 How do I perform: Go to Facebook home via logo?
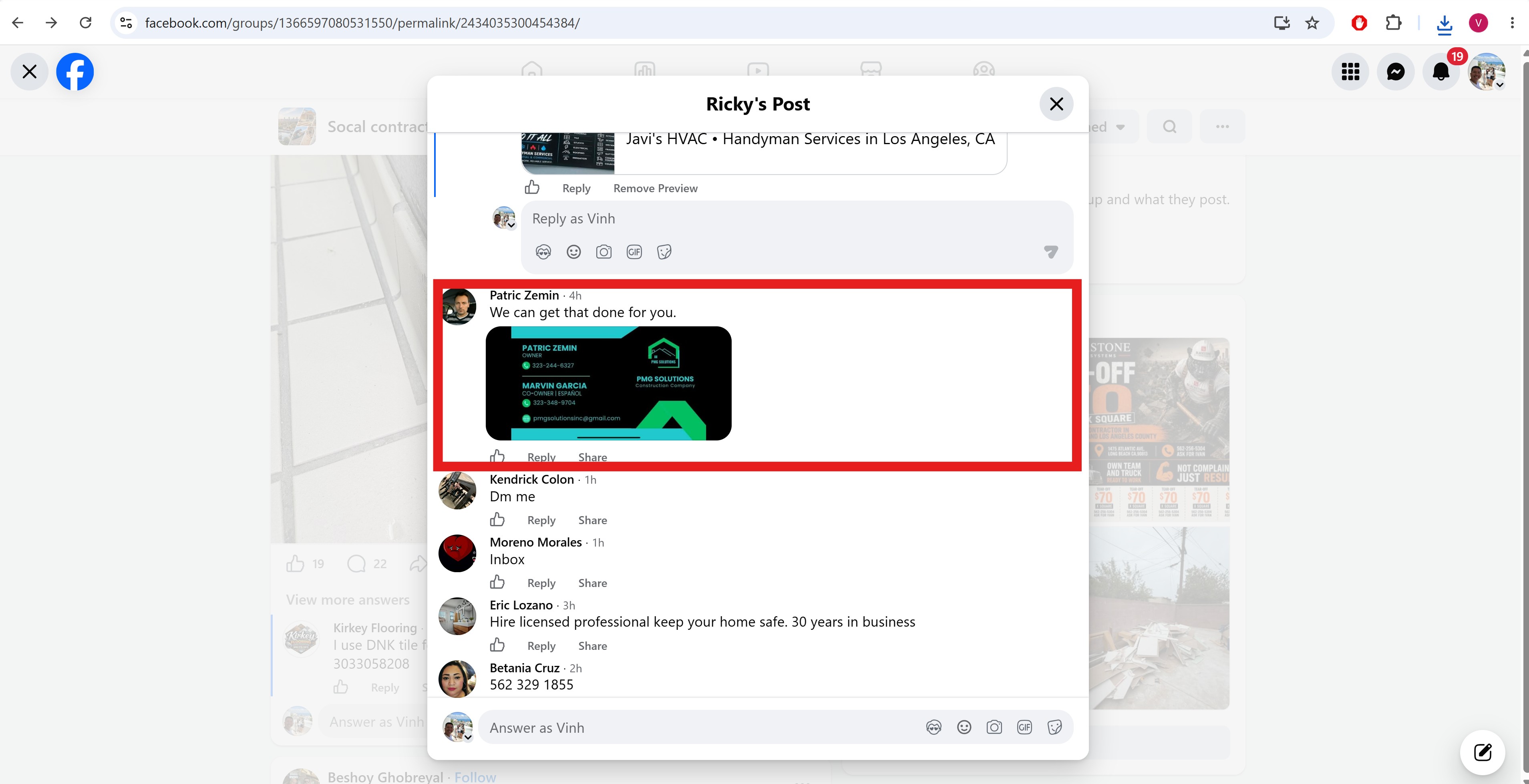click(x=75, y=72)
